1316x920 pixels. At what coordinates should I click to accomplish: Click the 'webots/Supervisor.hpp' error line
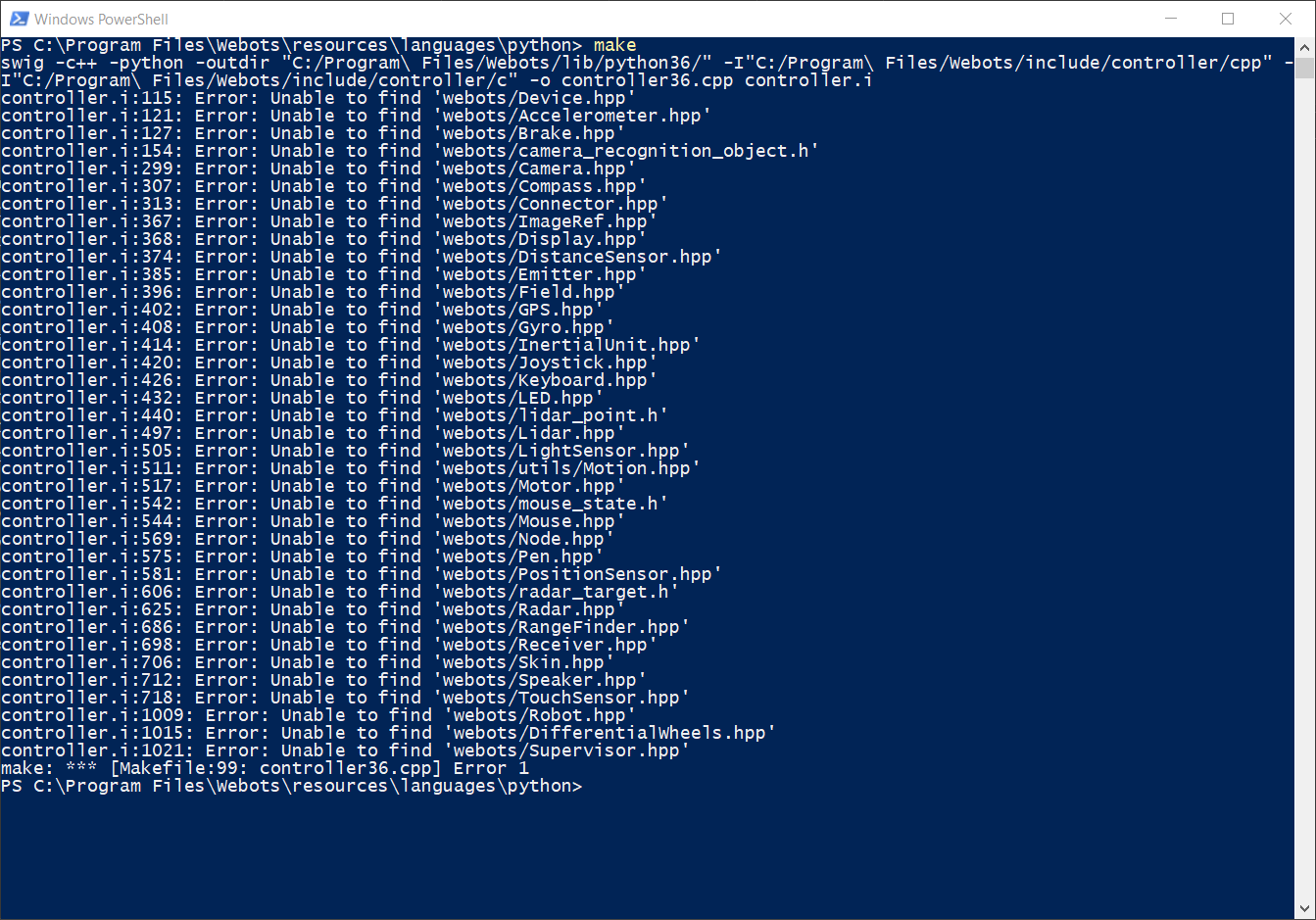click(345, 751)
